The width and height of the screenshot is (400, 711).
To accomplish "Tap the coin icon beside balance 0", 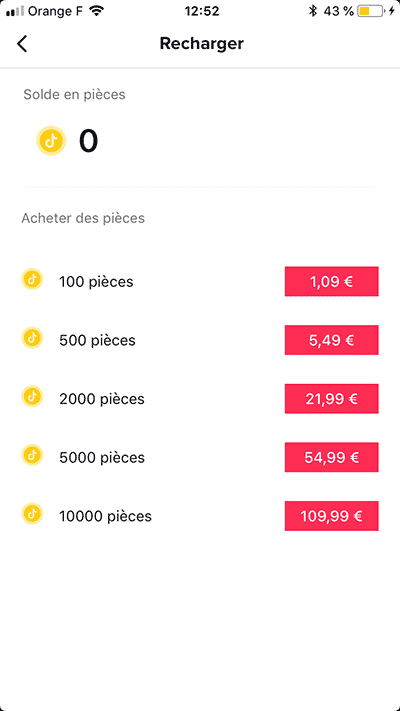I will [x=51, y=141].
